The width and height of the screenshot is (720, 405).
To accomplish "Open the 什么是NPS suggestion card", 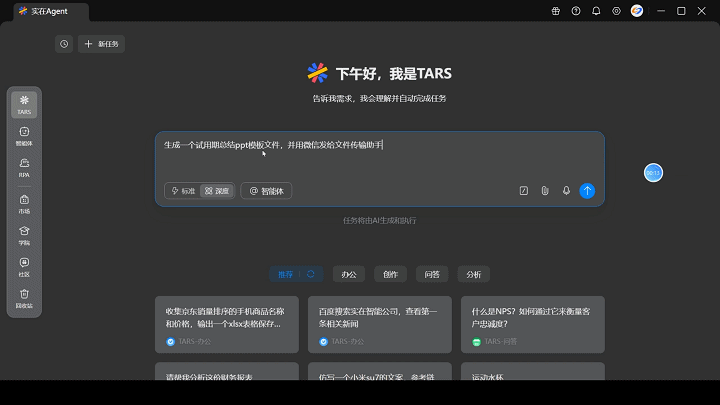I will point(533,325).
